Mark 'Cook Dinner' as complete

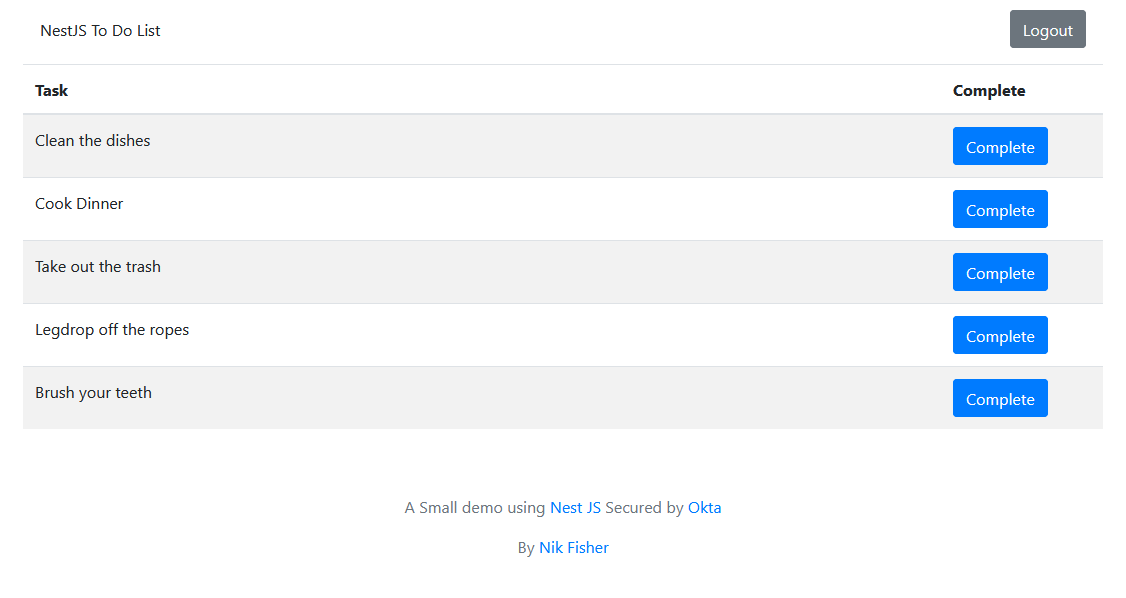[x=1000, y=210]
